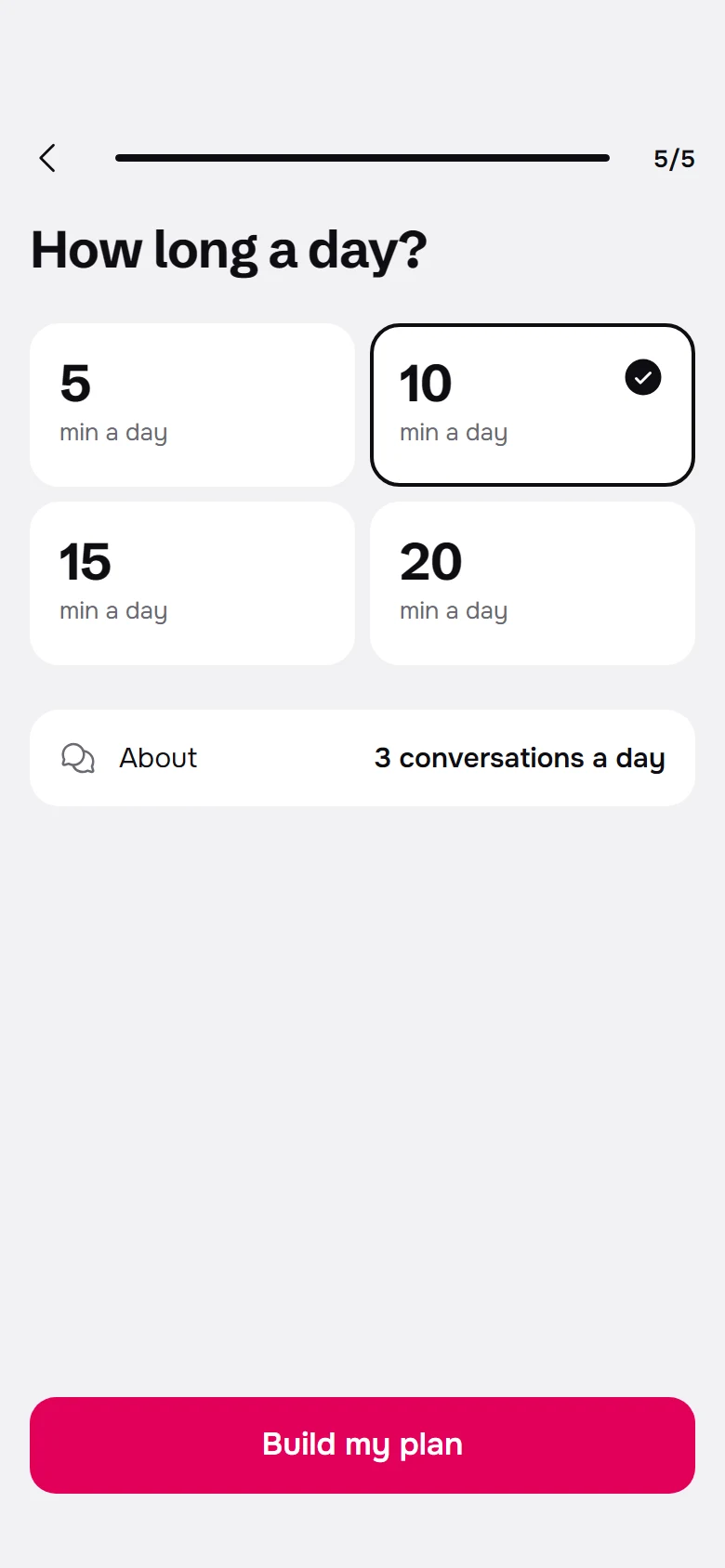Tap the black checkmark badge on the 10-minute card
725x1568 pixels.
click(643, 377)
